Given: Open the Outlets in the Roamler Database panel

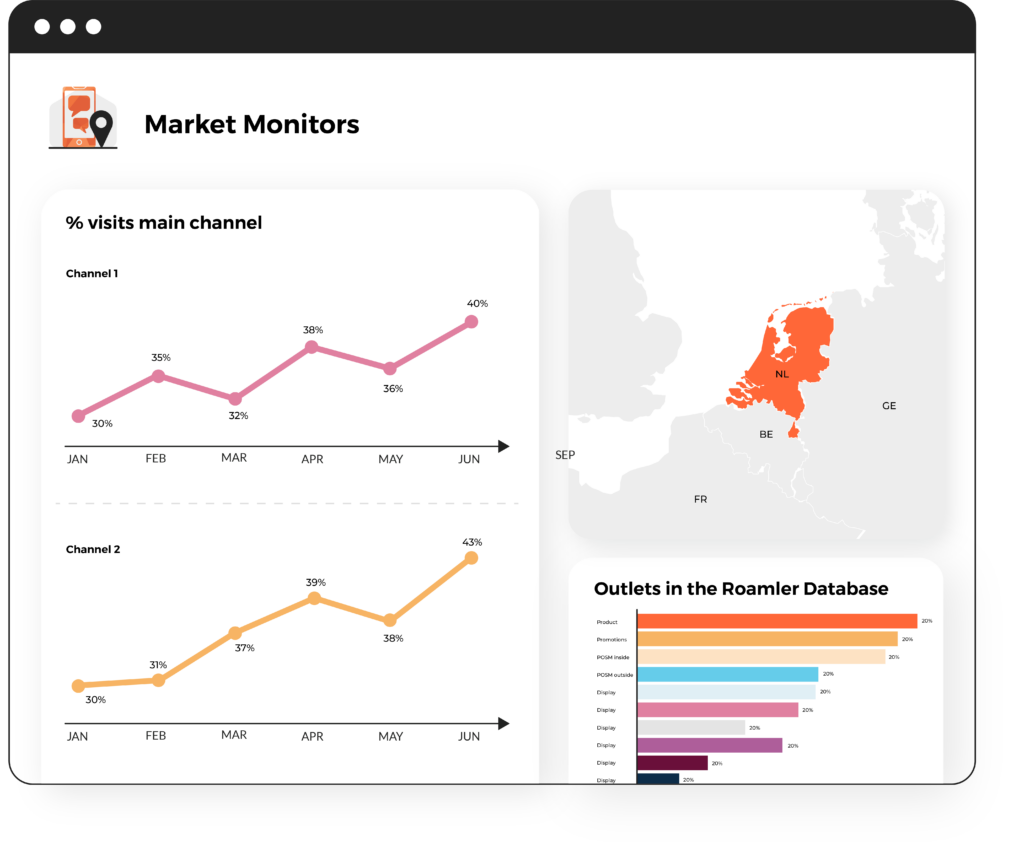Looking at the screenshot, I should [742, 589].
